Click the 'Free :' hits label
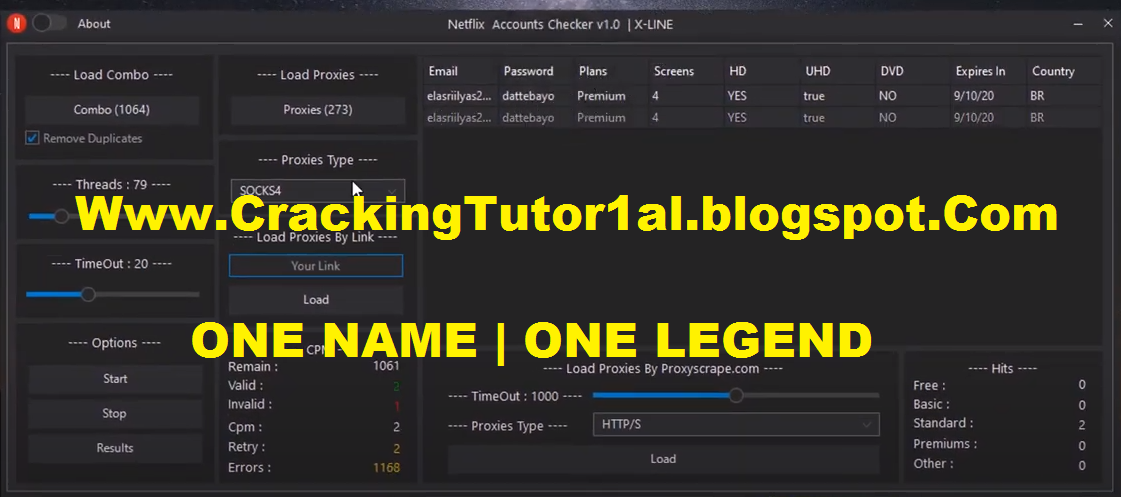 [x=929, y=385]
